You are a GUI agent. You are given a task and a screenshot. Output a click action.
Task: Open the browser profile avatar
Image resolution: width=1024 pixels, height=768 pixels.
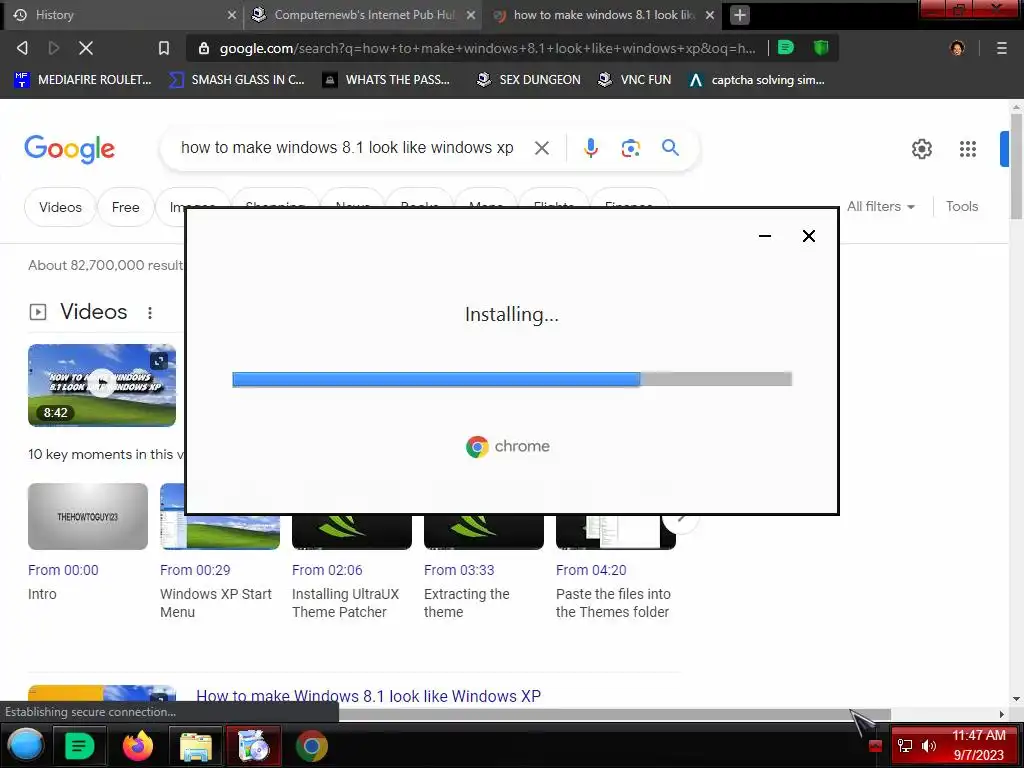click(x=957, y=48)
